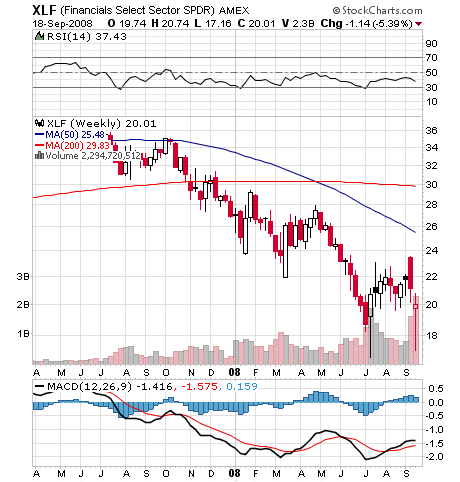This screenshot has height=482, width=460.
Task: Click the RSI 30 oversold axis label
Action: coord(431,87)
